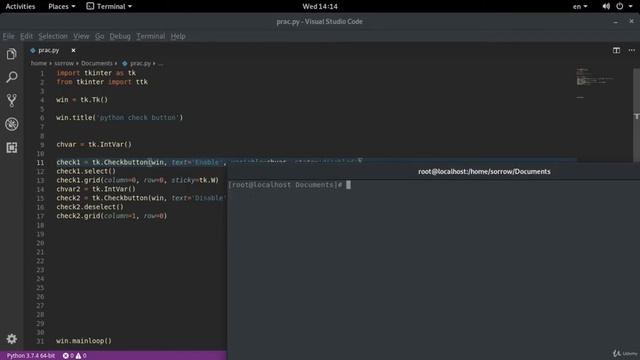Select the Python 3.7.4 64-bit interpreter
This screenshot has height=360, width=640.
click(31, 356)
